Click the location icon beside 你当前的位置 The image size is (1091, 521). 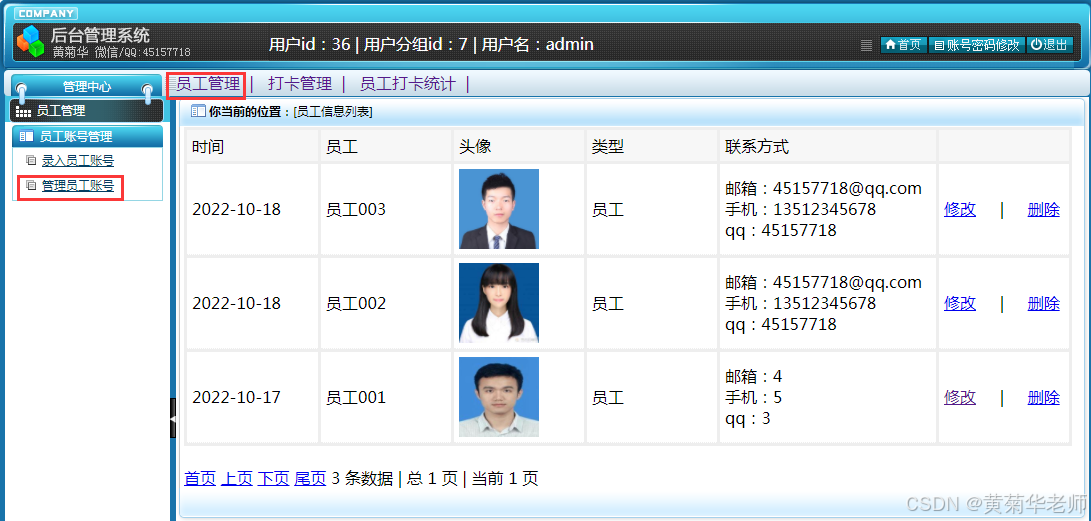point(198,111)
